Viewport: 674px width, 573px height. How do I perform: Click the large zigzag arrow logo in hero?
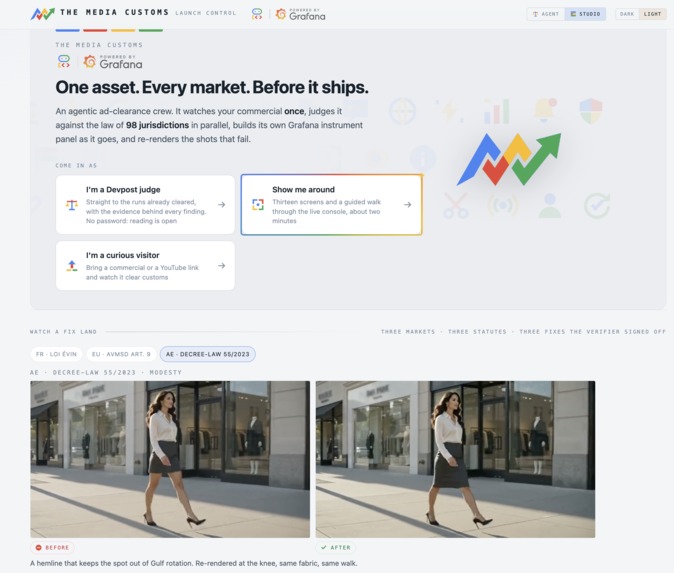[x=509, y=159]
